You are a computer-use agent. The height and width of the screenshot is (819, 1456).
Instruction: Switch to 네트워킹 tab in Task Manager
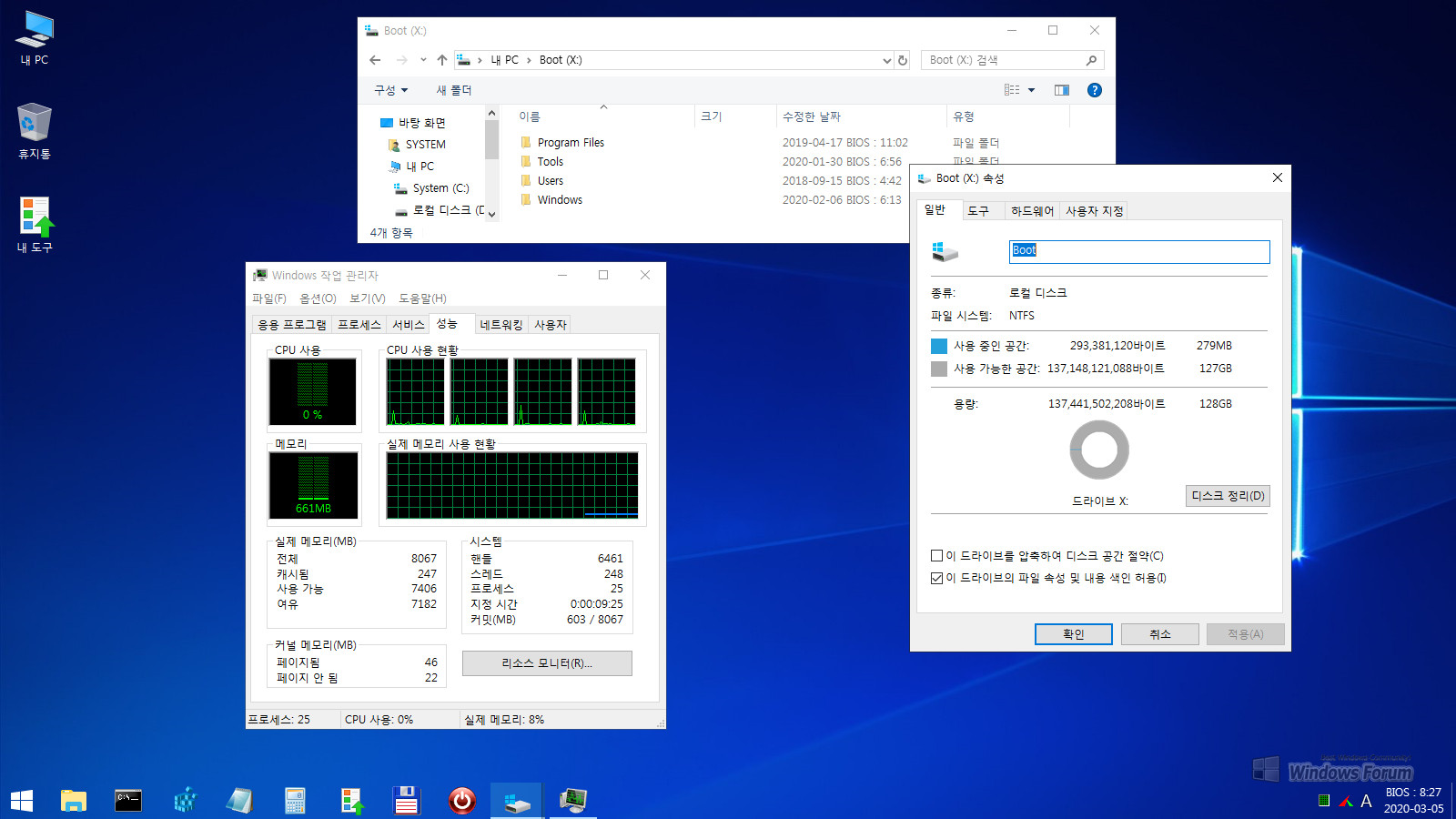pos(501,325)
